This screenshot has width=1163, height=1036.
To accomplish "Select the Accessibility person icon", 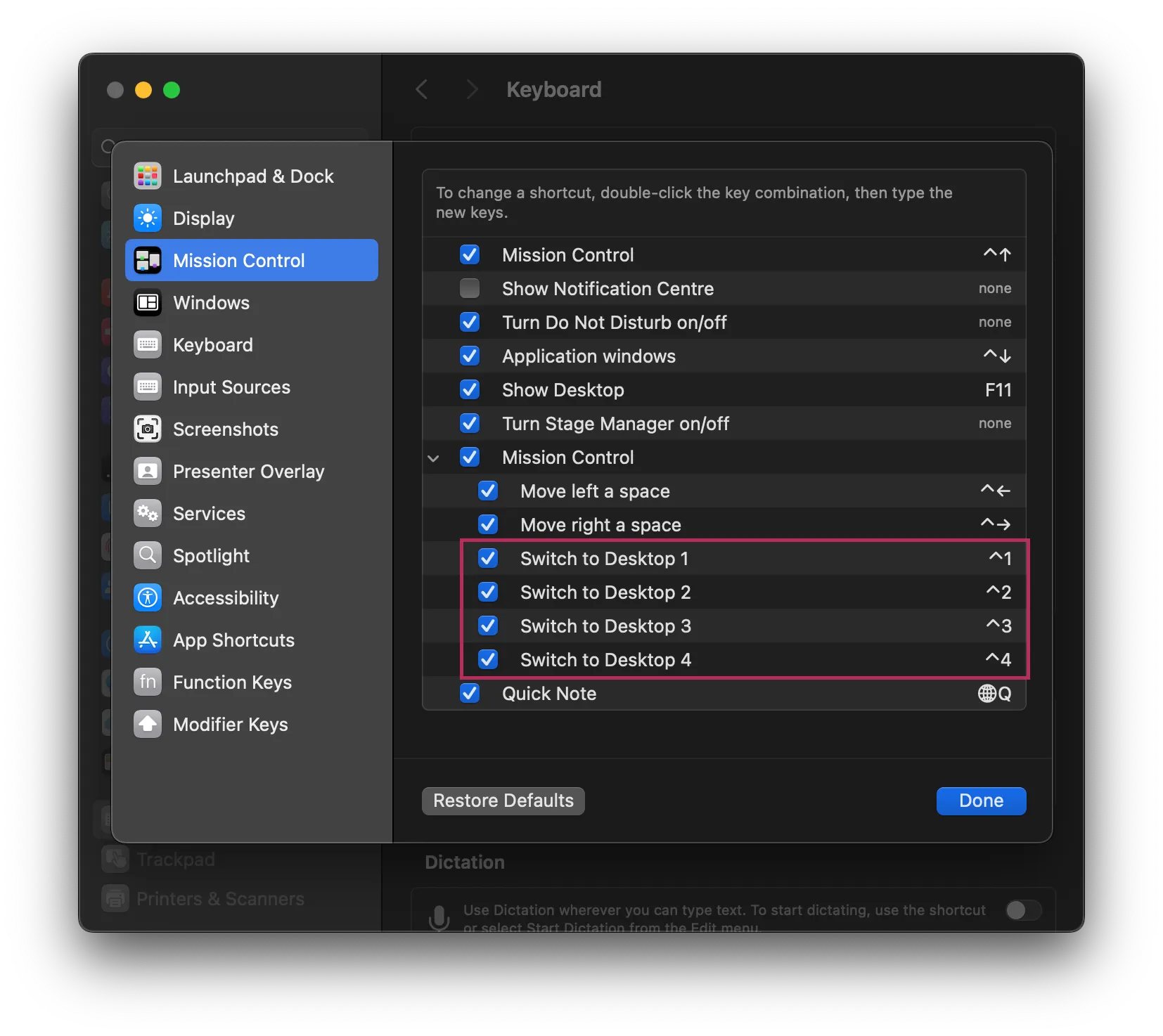I will [148, 597].
